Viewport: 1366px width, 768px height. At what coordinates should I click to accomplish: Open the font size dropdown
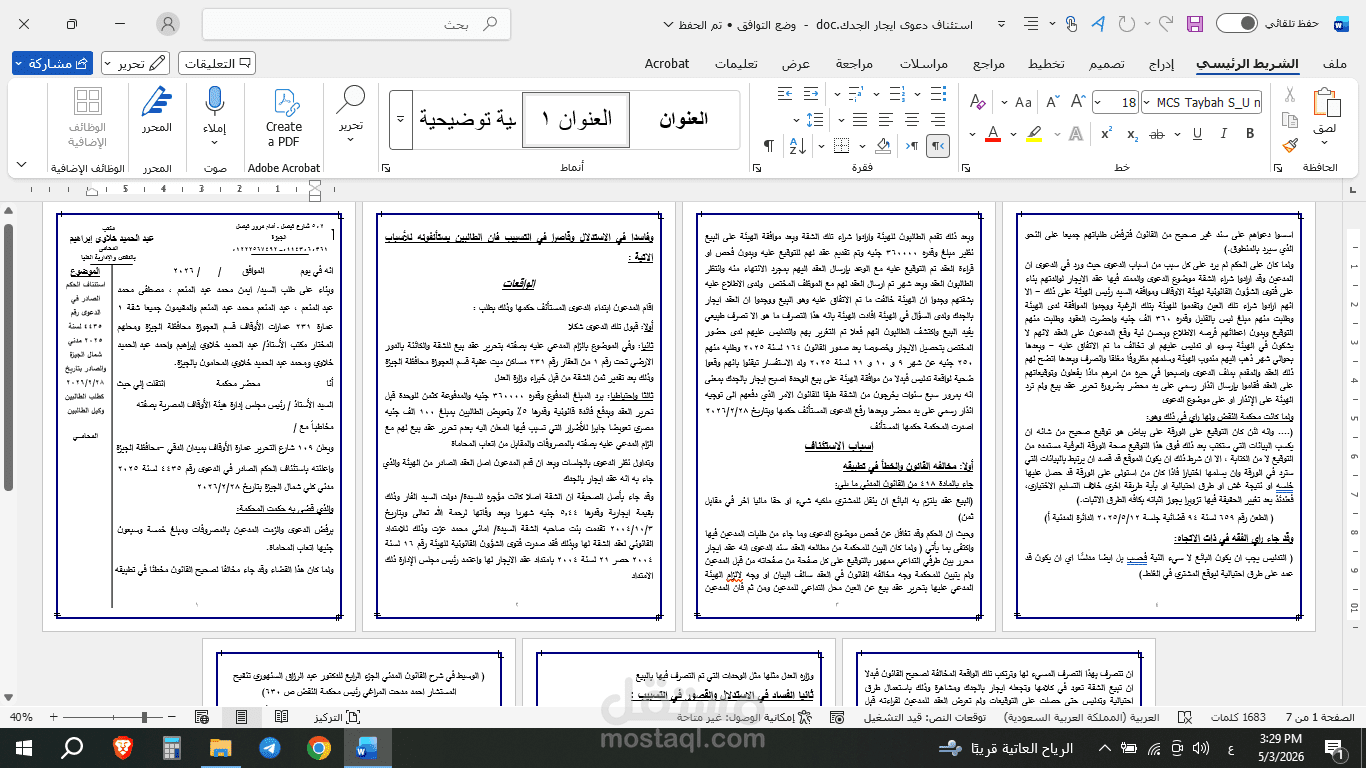(x=1099, y=102)
